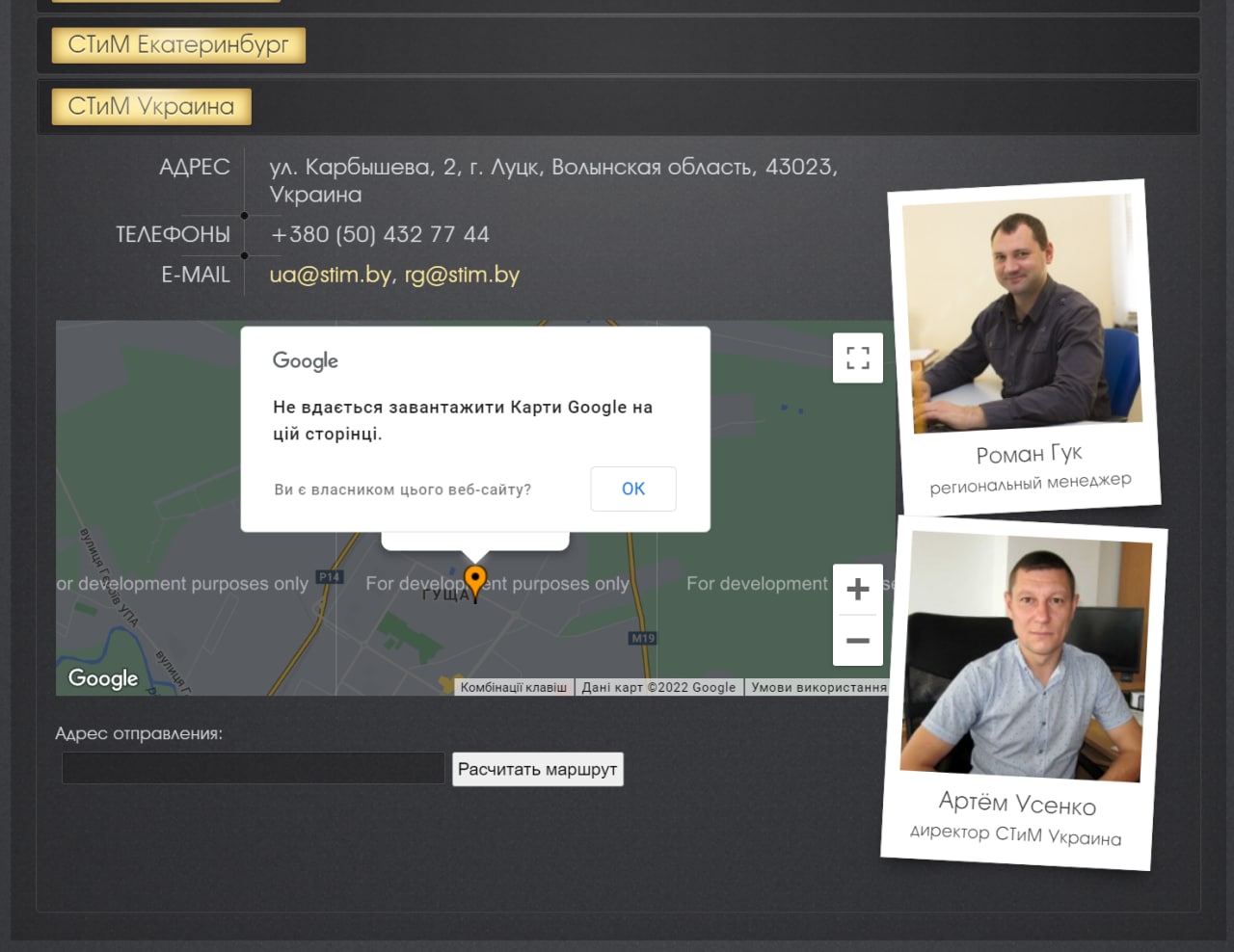
Task: Focus the Адрес отправления input field
Action: point(254,769)
